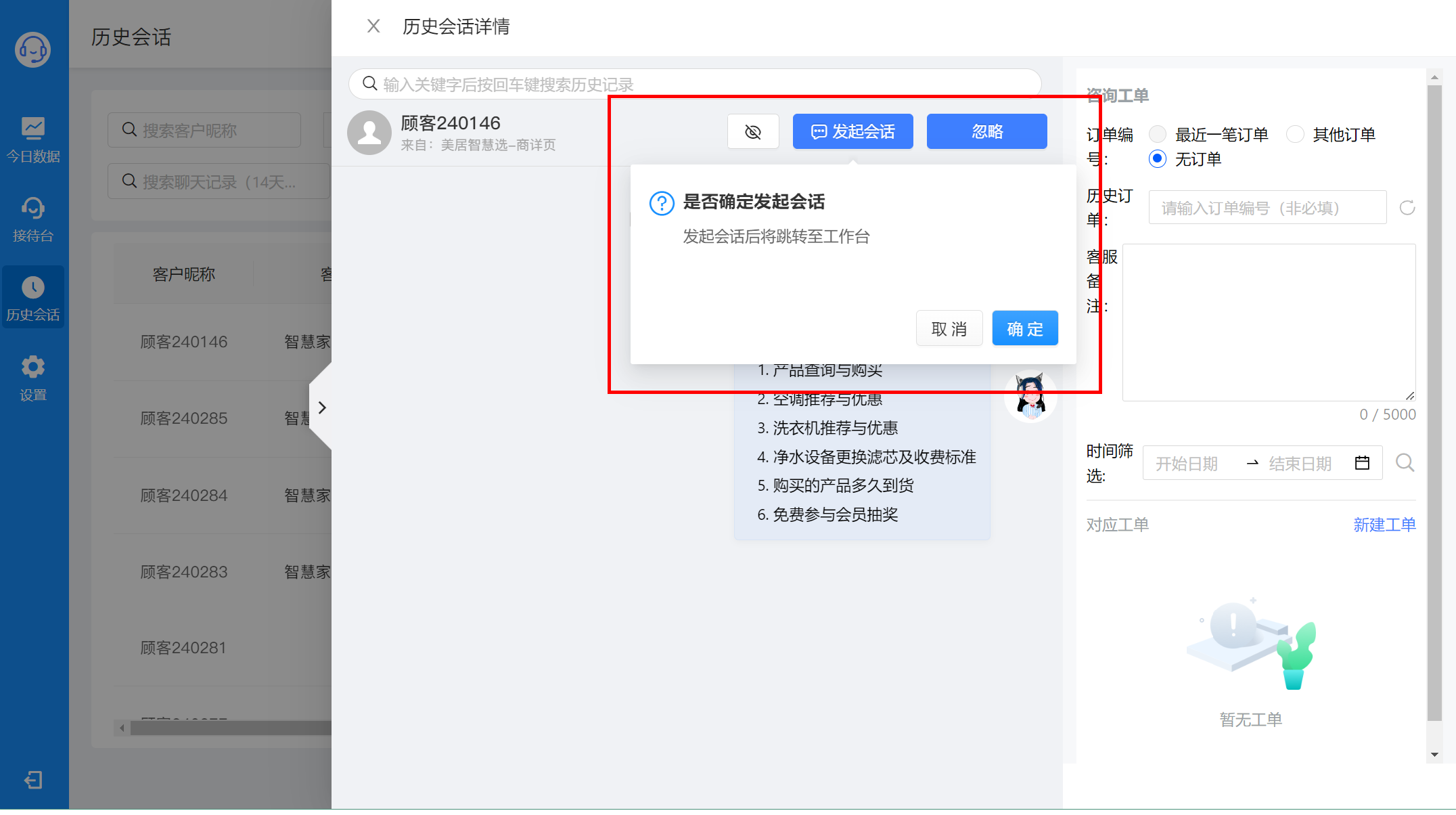Cancel the start-conversation confirmation
Image resolution: width=1456 pixels, height=815 pixels.
(x=949, y=329)
